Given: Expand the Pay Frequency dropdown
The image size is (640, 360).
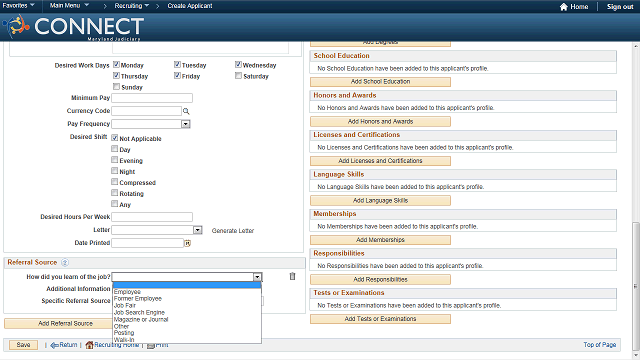Looking at the screenshot, I should coord(186,124).
